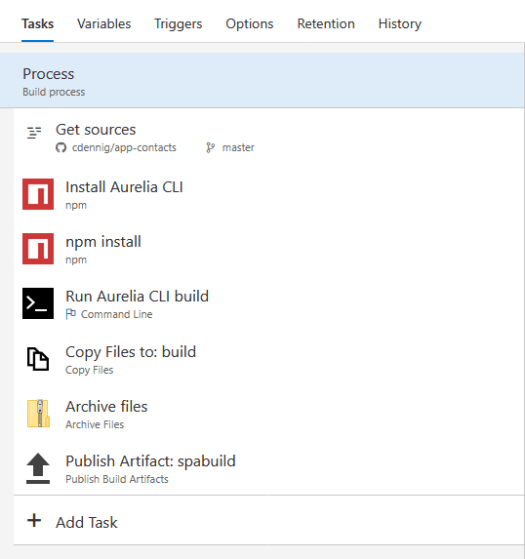Image resolution: width=525 pixels, height=559 pixels.
Task: Click the Get sources list icon
Action: click(34, 133)
